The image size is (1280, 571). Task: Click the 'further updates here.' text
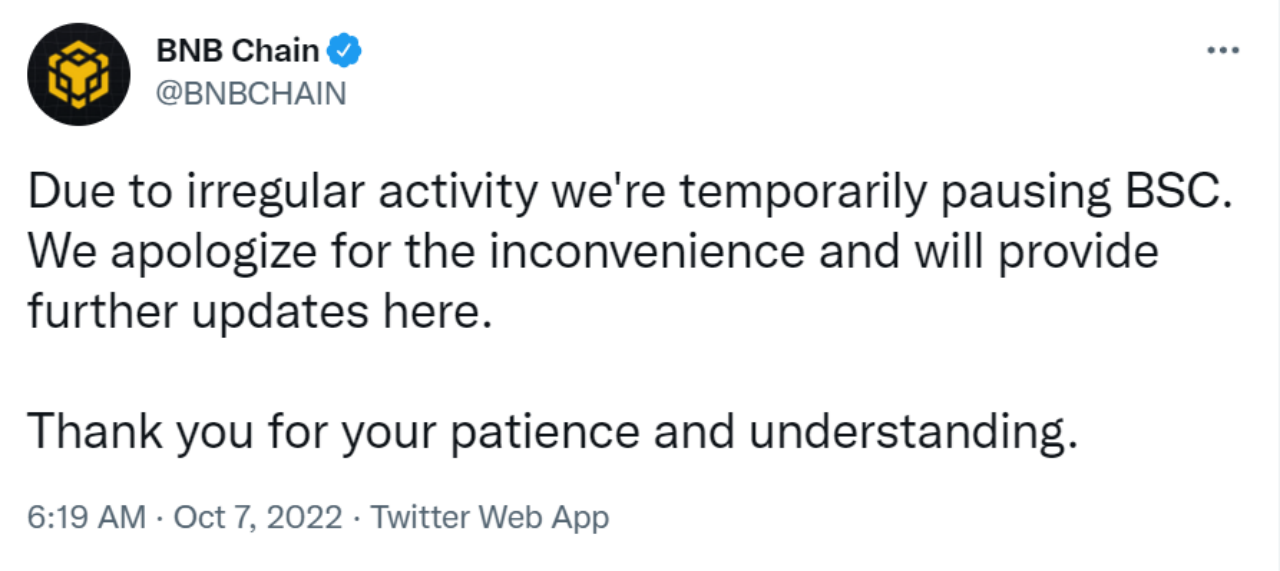tap(260, 312)
